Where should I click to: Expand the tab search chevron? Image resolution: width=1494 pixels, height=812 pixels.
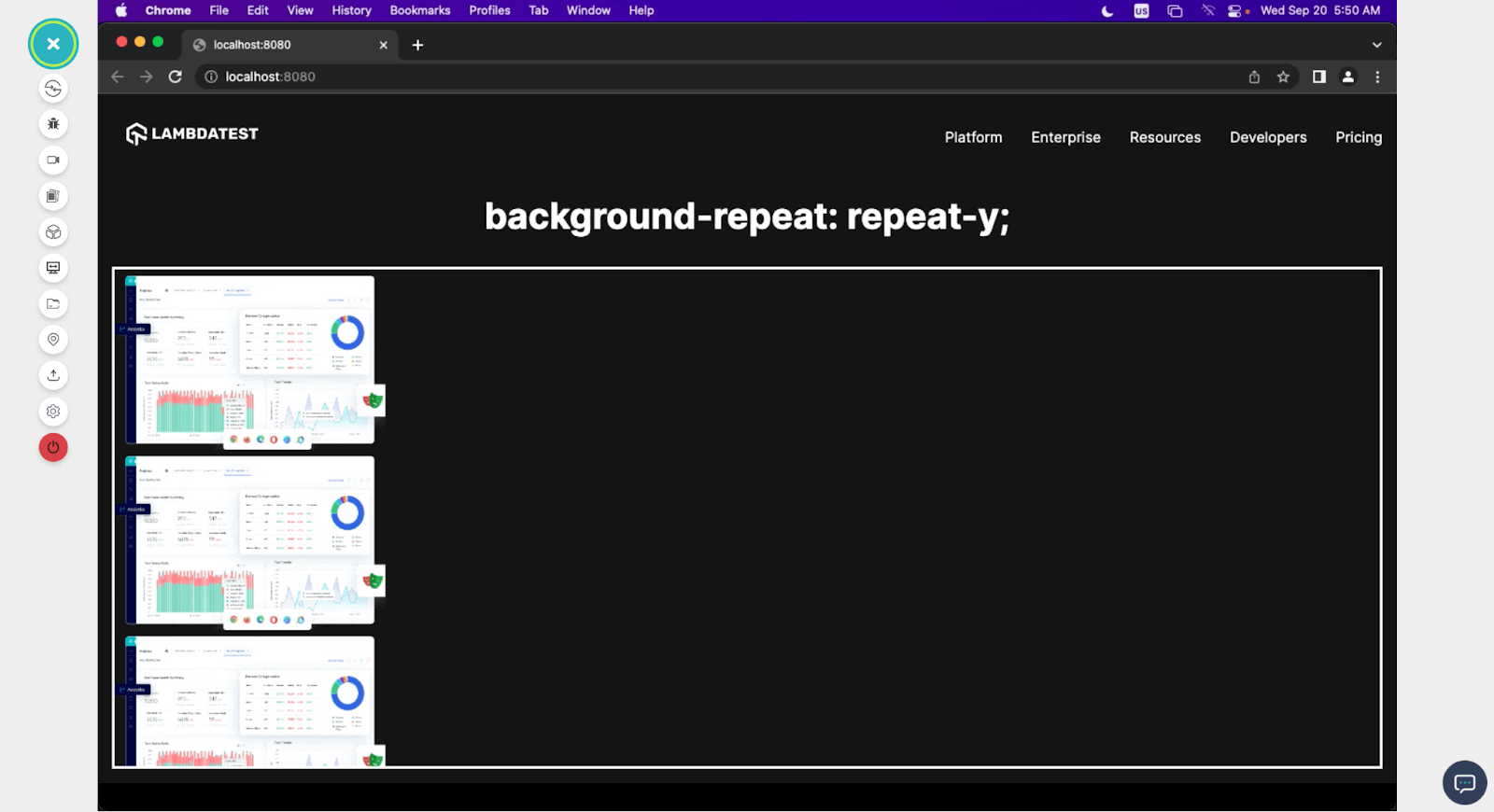pyautogui.click(x=1376, y=45)
